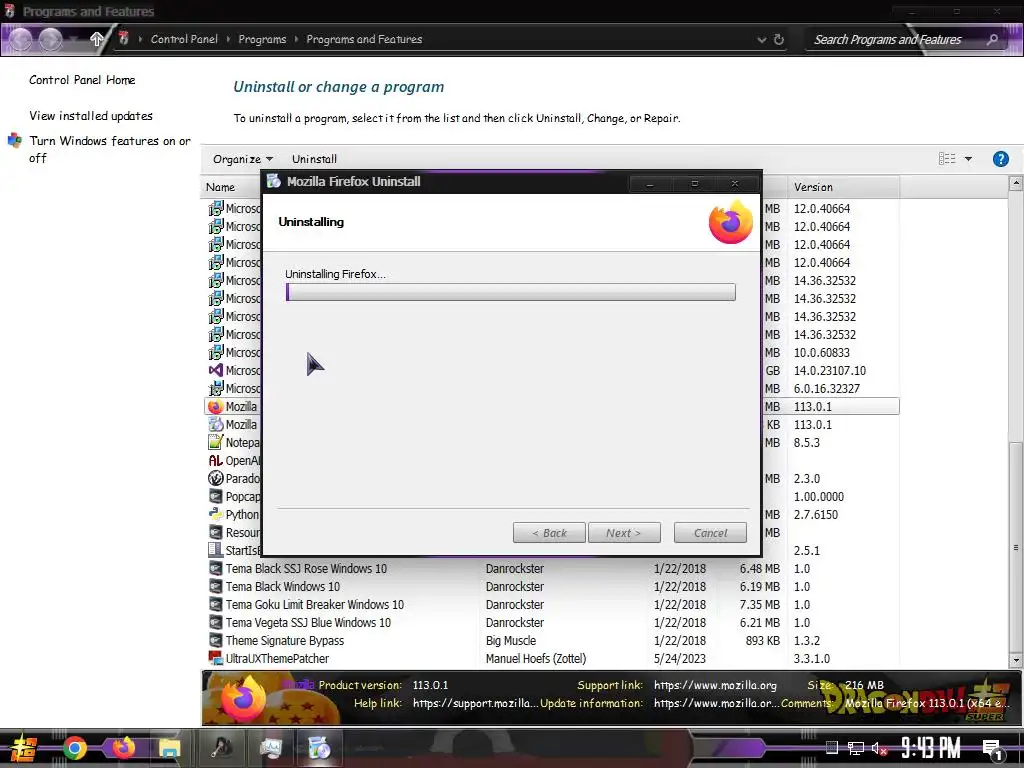Click the Uninstall toolbar button
The image size is (1024, 768).
314,159
